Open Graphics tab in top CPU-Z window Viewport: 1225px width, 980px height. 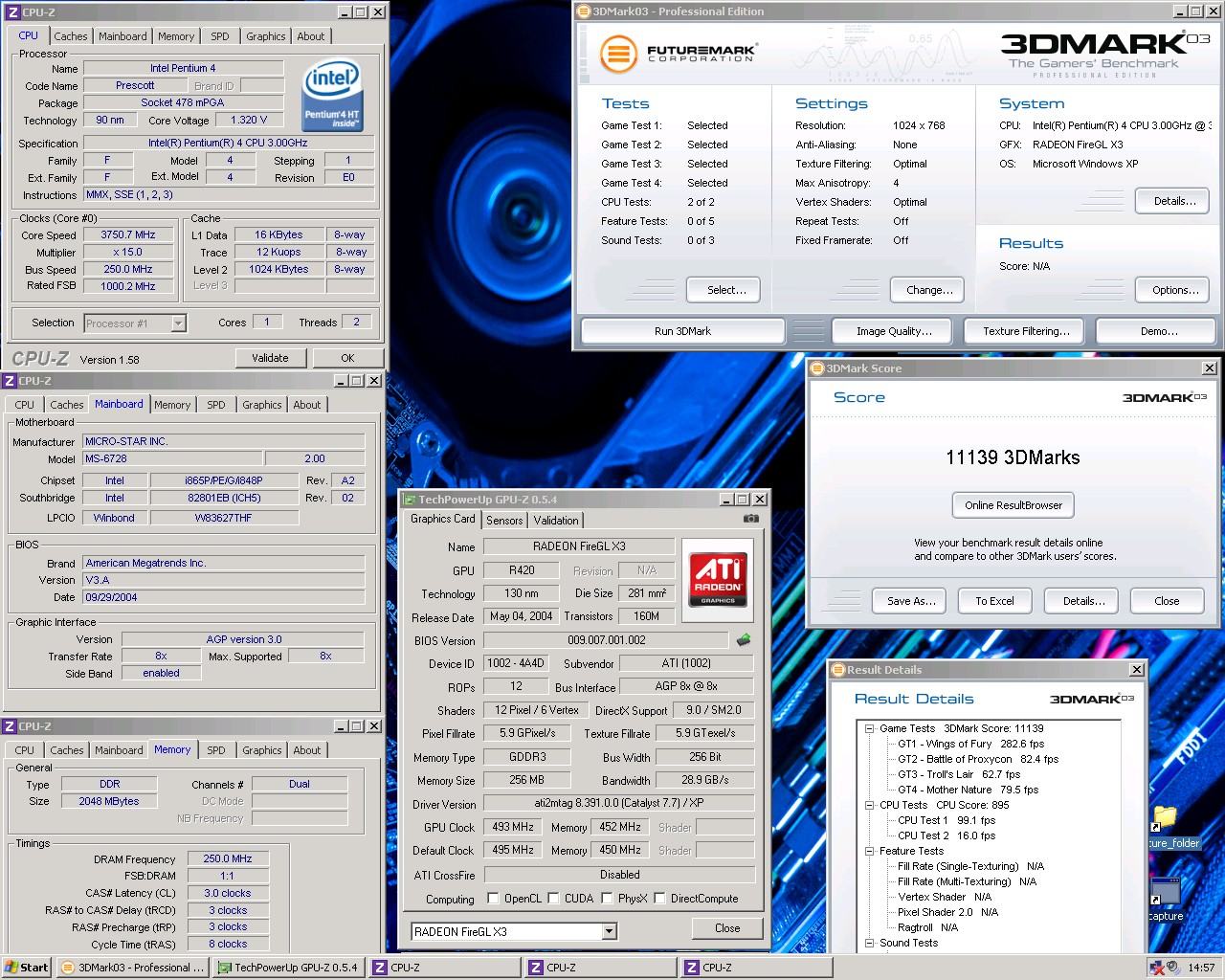coord(266,36)
